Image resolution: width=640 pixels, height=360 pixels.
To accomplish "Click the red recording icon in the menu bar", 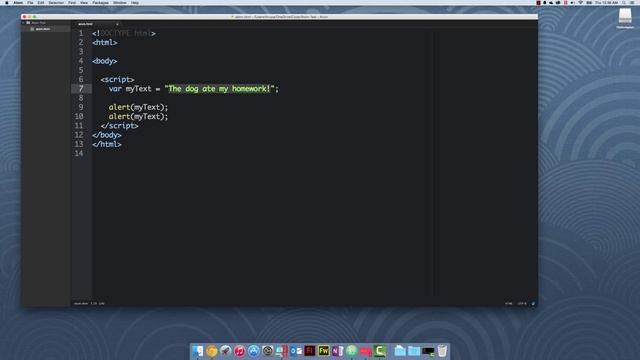I will pyautogui.click(x=538, y=2).
